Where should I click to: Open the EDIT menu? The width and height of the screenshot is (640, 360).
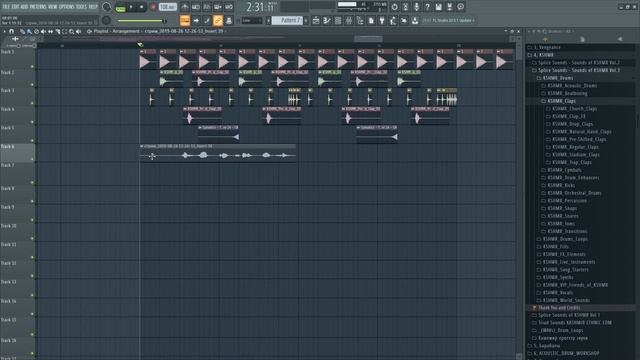point(15,7)
